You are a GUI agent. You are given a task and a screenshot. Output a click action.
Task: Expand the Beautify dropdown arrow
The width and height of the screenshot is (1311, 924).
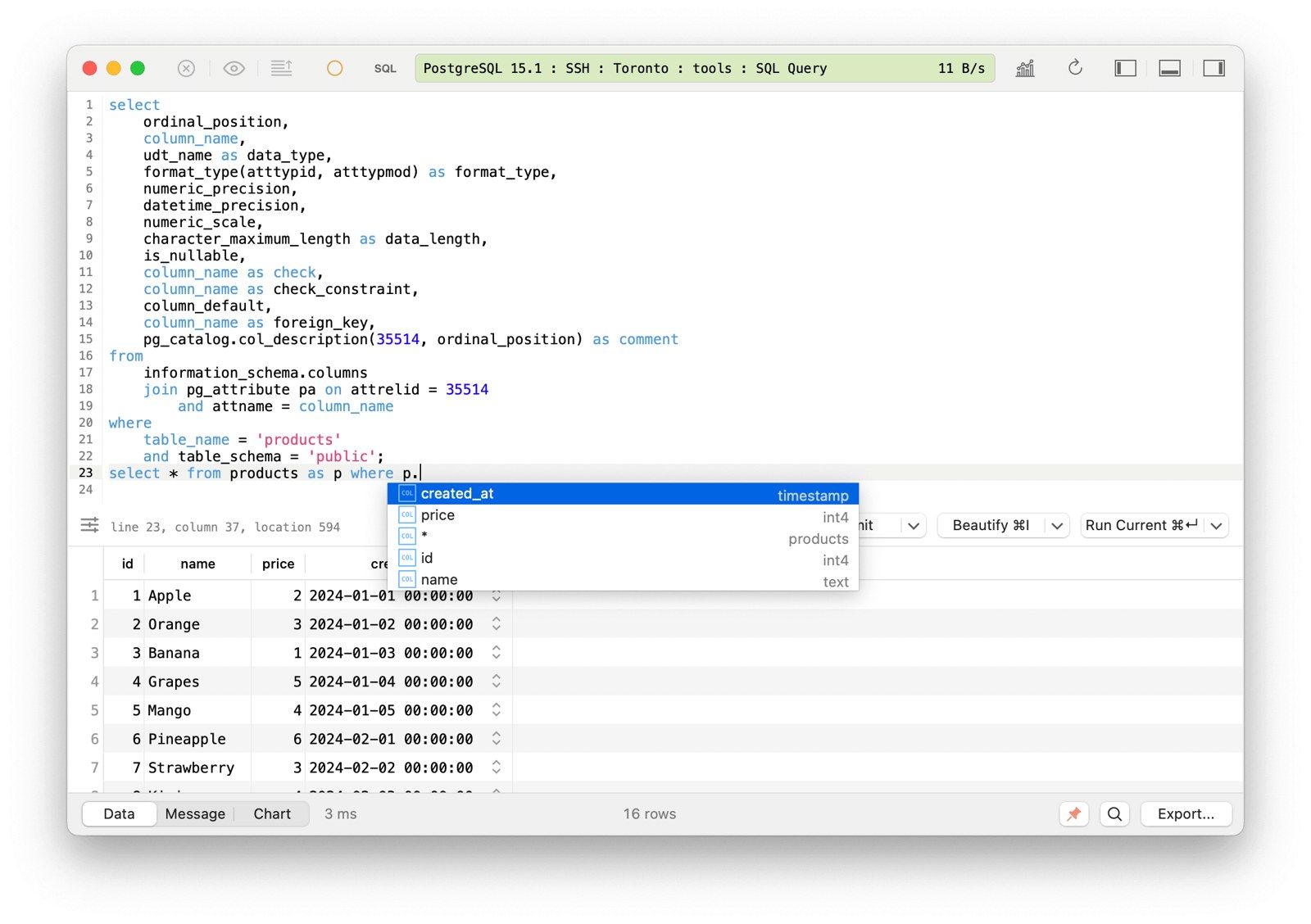1057,526
